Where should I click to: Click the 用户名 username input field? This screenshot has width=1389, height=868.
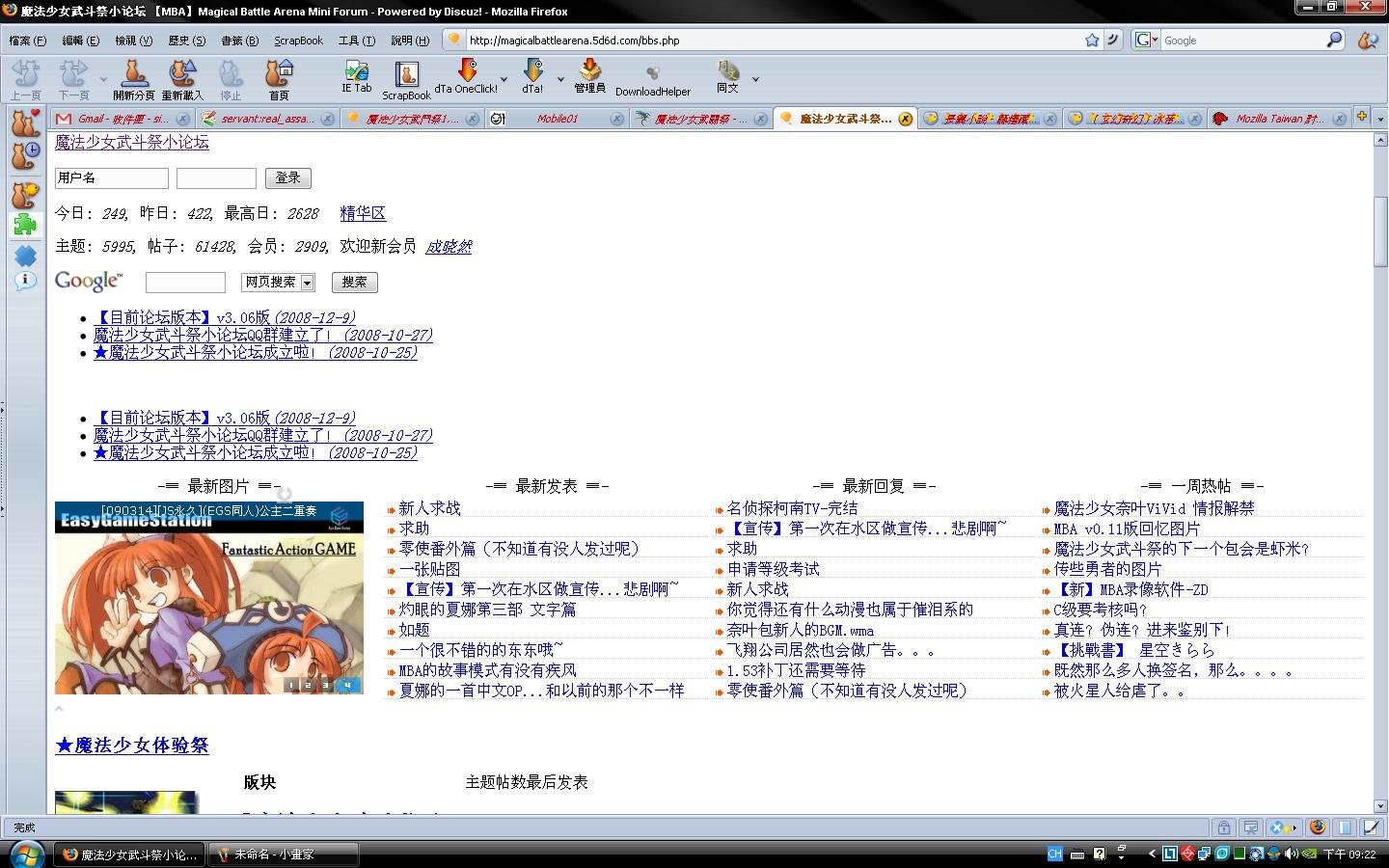(x=112, y=178)
